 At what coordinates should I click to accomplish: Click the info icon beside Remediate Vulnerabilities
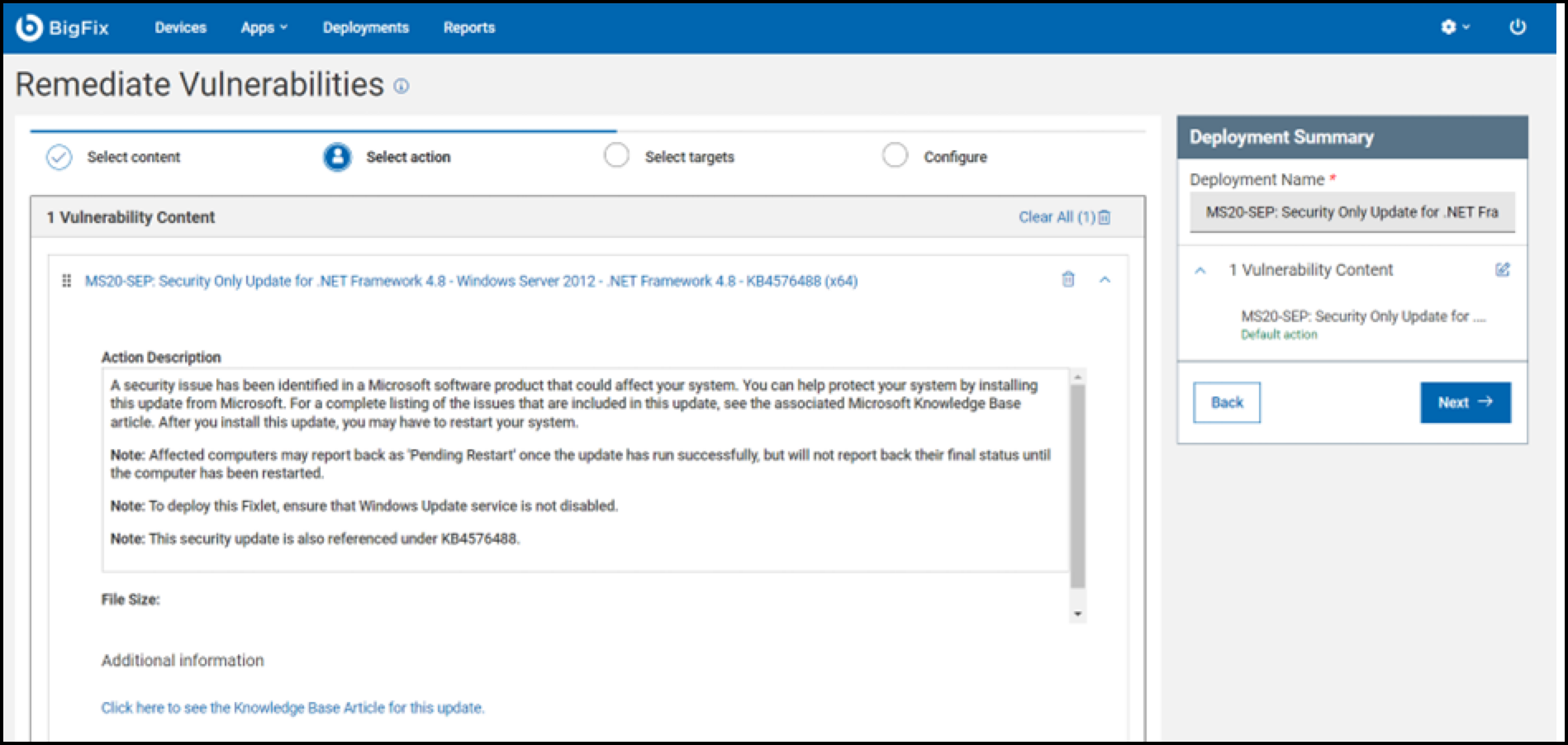click(x=402, y=86)
